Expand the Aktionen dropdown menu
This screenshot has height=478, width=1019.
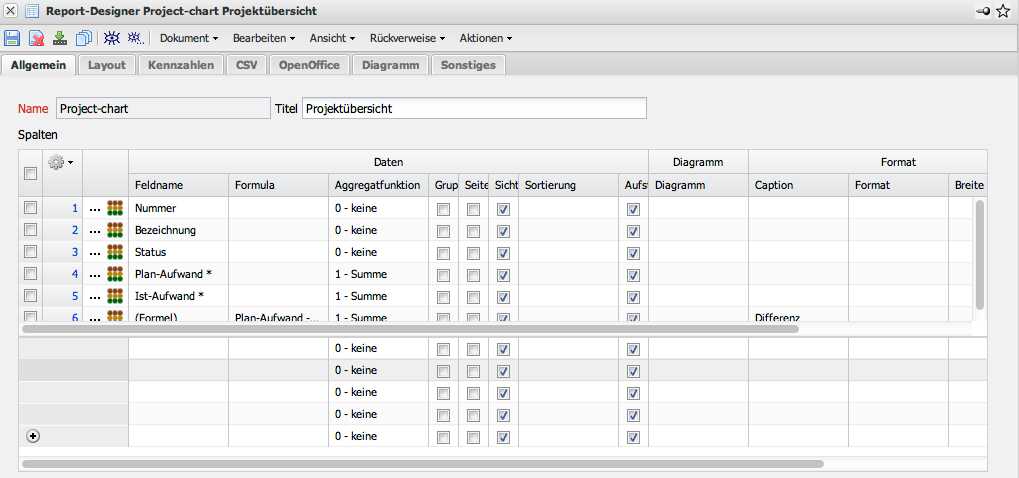click(485, 38)
